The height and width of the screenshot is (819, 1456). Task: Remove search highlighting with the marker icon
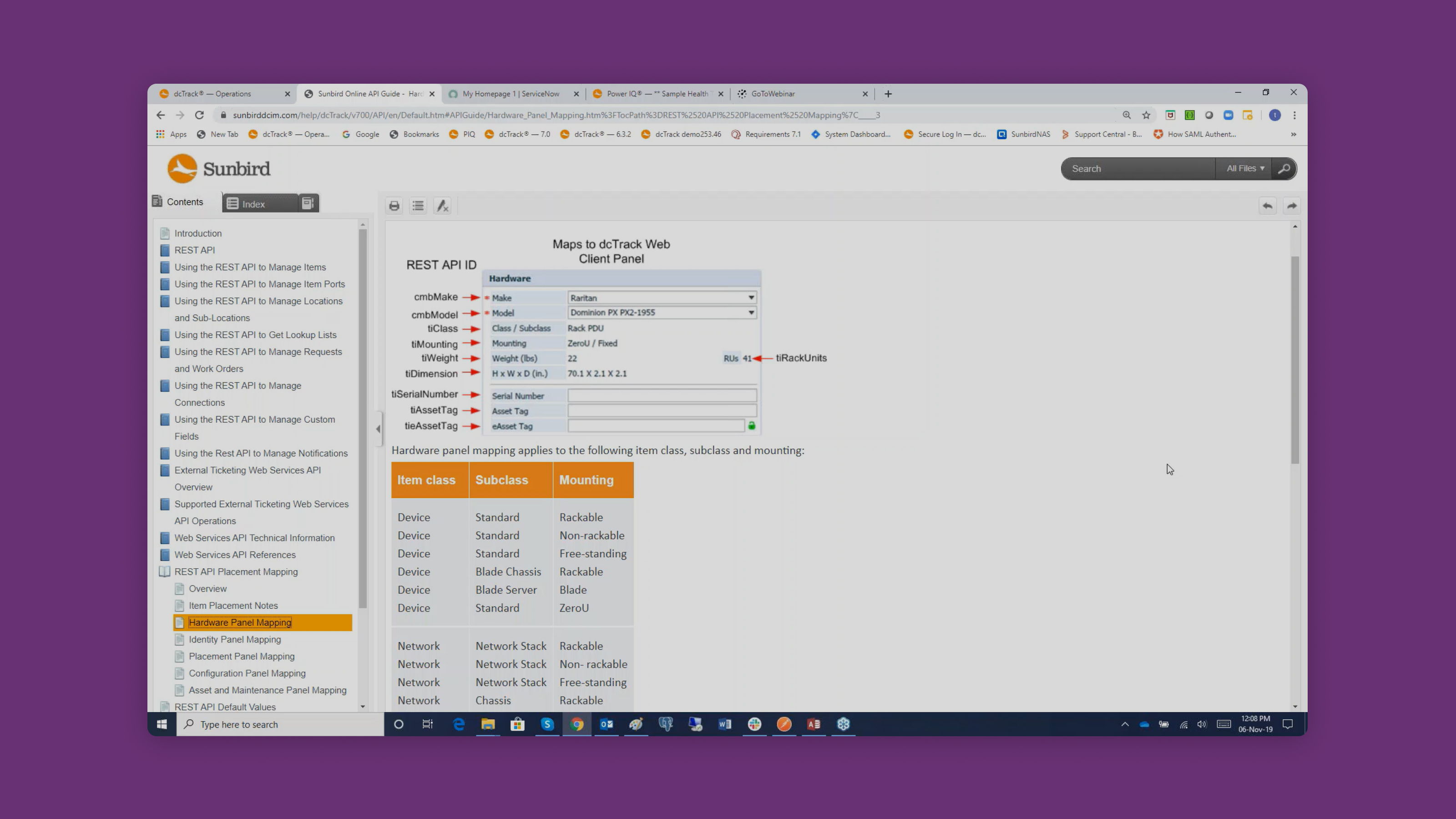(442, 206)
